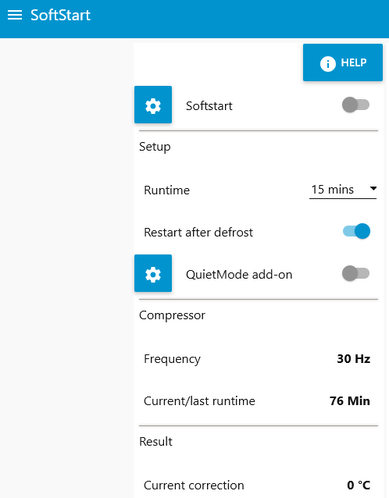Click the Softstart row label
389x498 pixels.
pos(209,106)
